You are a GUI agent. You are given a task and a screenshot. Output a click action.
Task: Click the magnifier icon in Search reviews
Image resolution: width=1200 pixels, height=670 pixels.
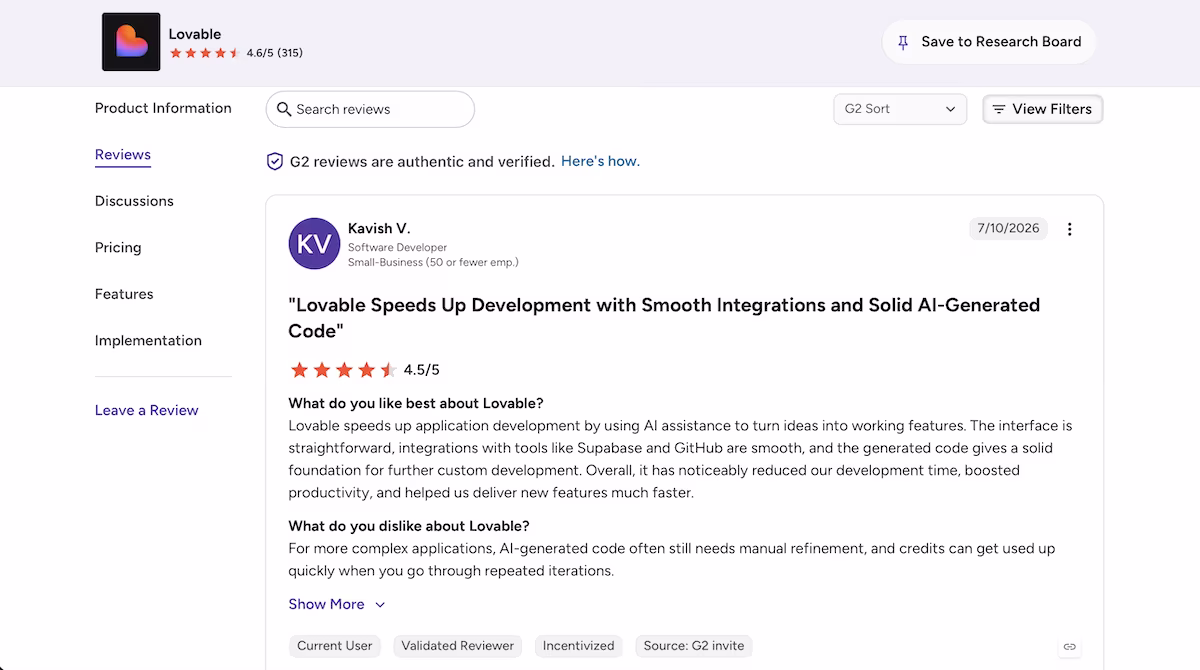point(284,109)
